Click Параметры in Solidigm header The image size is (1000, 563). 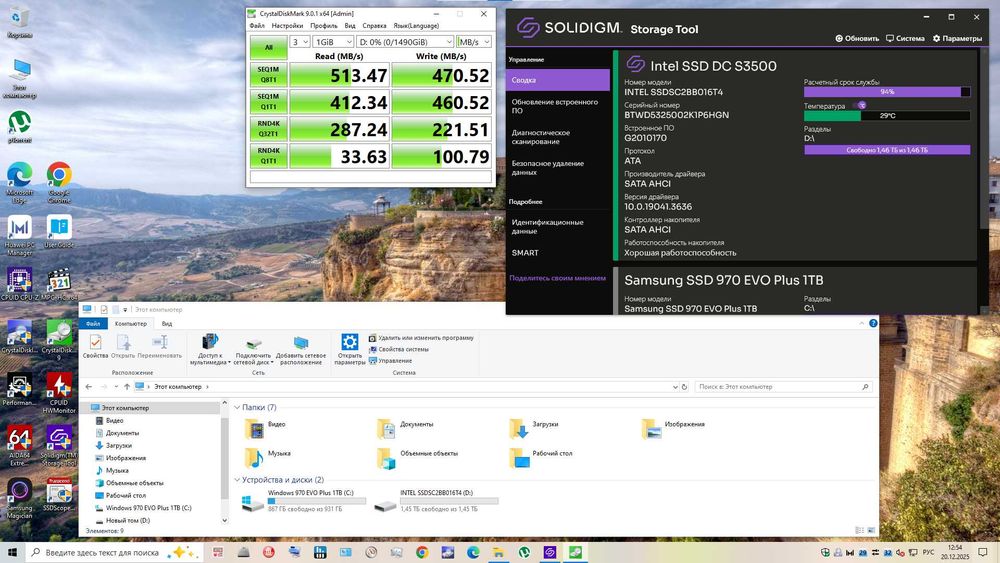(957, 38)
